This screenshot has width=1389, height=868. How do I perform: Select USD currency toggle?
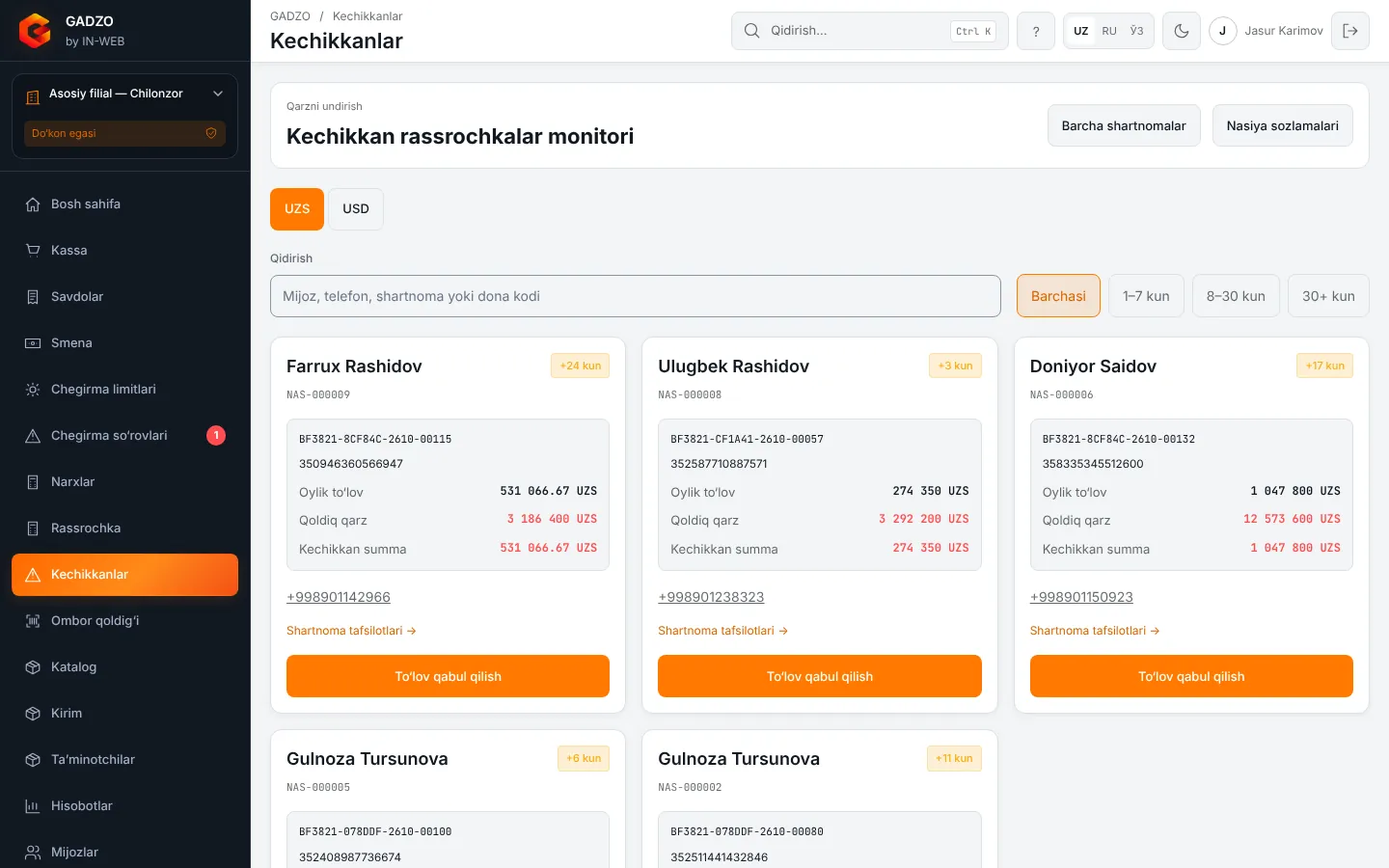pyautogui.click(x=356, y=209)
